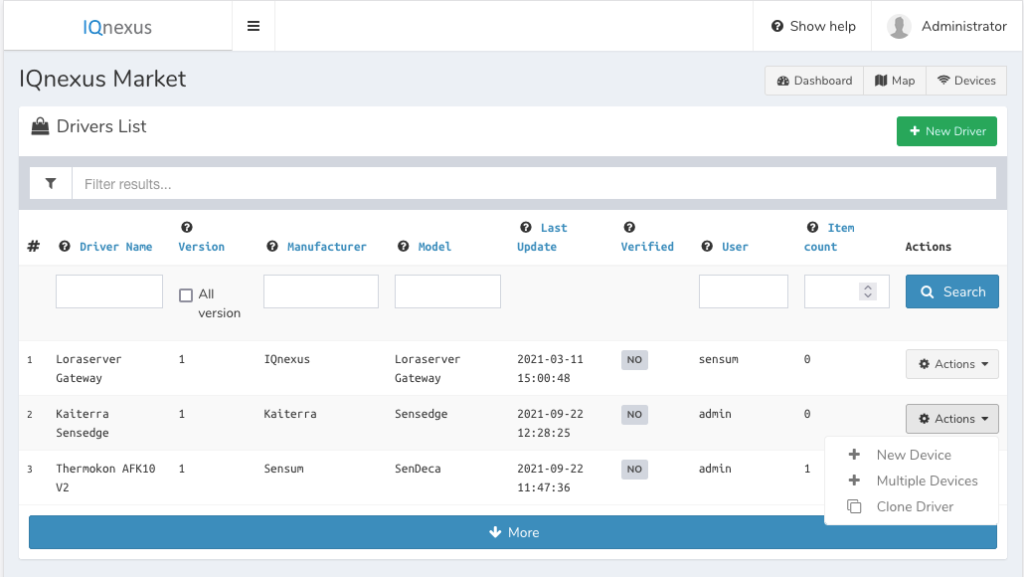This screenshot has height=577, width=1024.
Task: Close Actions dropdown for Kaiterra Sensedge
Action: click(952, 419)
